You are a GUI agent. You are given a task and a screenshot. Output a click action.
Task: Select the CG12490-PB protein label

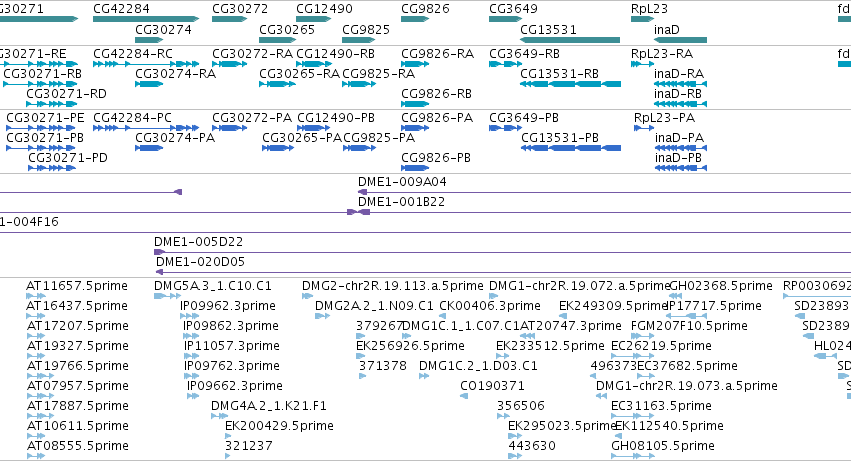336,118
